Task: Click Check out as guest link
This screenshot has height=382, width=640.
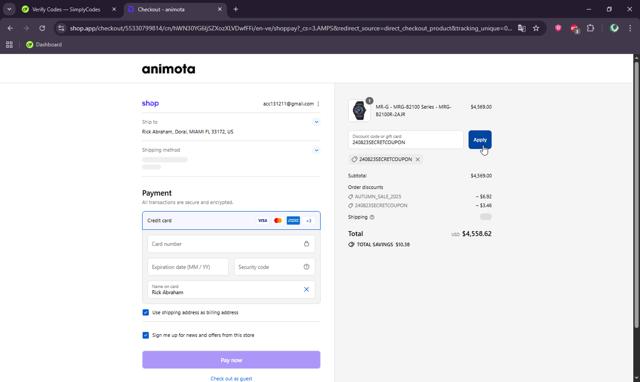Action: [x=231, y=379]
